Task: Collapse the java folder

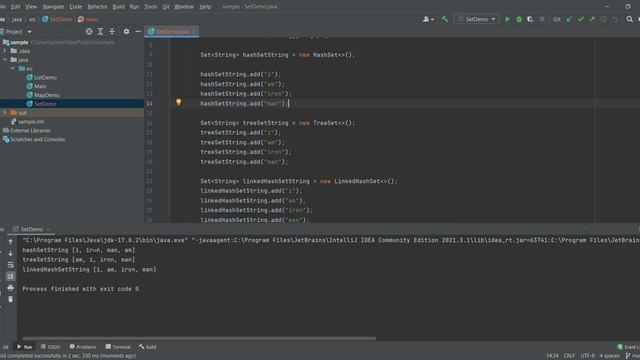Action: point(5,60)
